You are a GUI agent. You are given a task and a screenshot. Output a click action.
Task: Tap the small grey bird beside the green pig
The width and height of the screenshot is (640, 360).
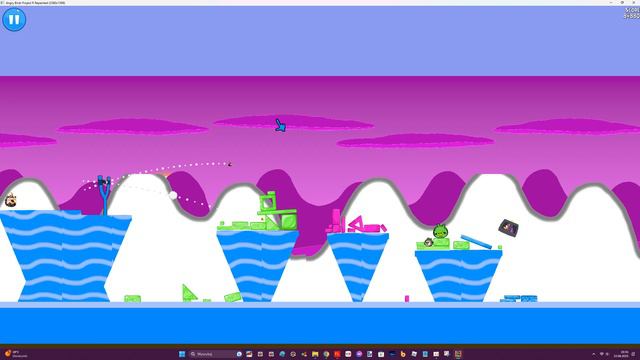pyautogui.click(x=428, y=242)
